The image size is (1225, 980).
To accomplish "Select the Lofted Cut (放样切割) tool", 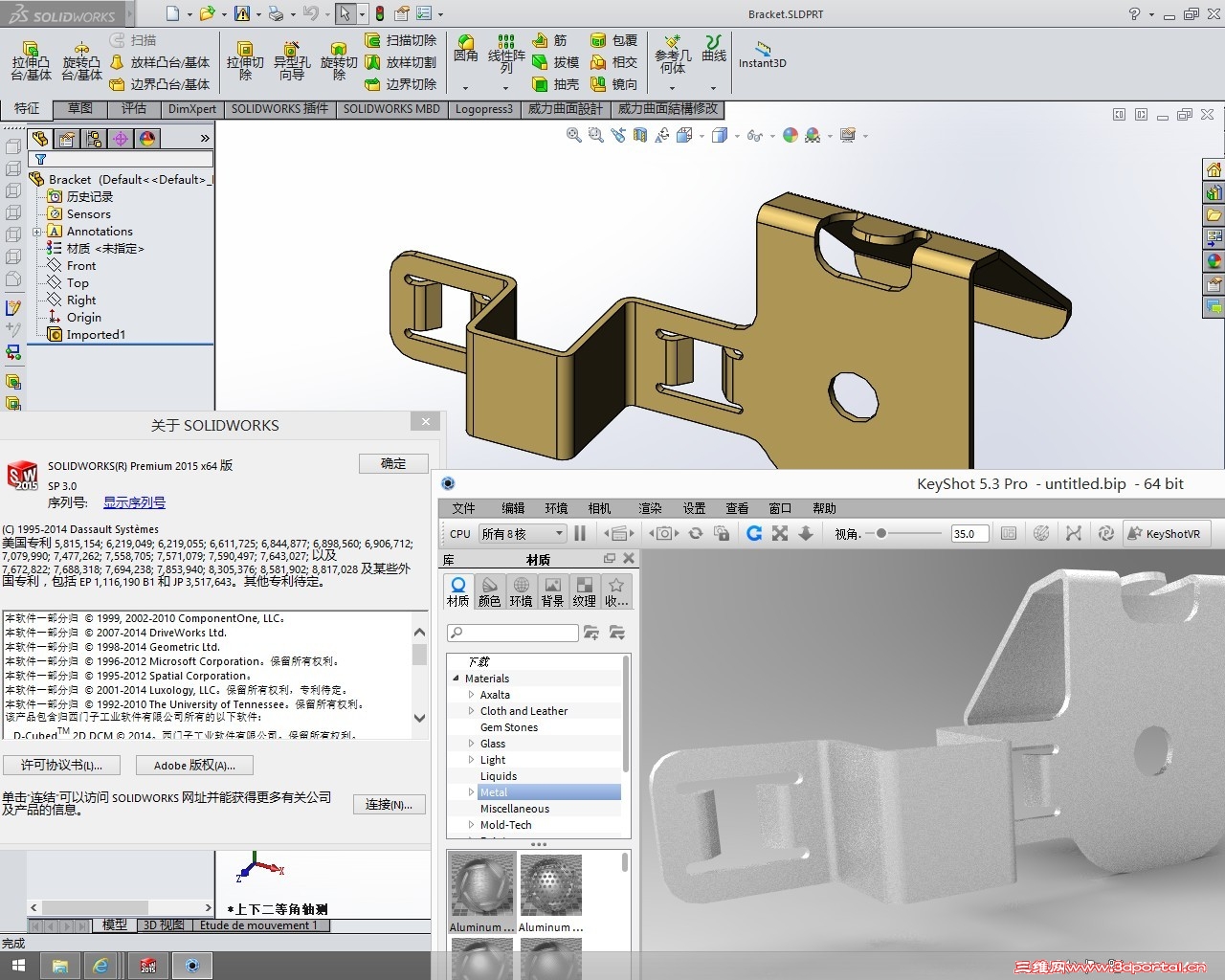I will pyautogui.click(x=400, y=62).
